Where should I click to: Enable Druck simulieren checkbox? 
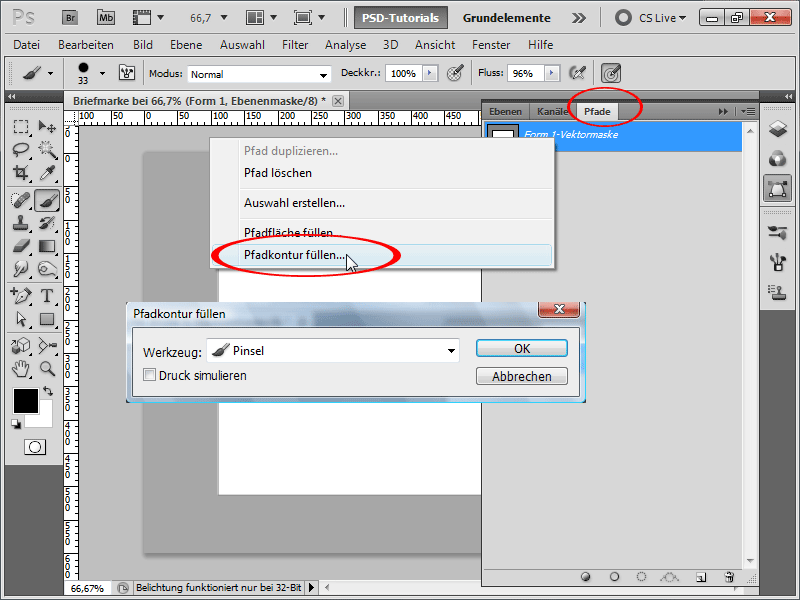tap(149, 375)
